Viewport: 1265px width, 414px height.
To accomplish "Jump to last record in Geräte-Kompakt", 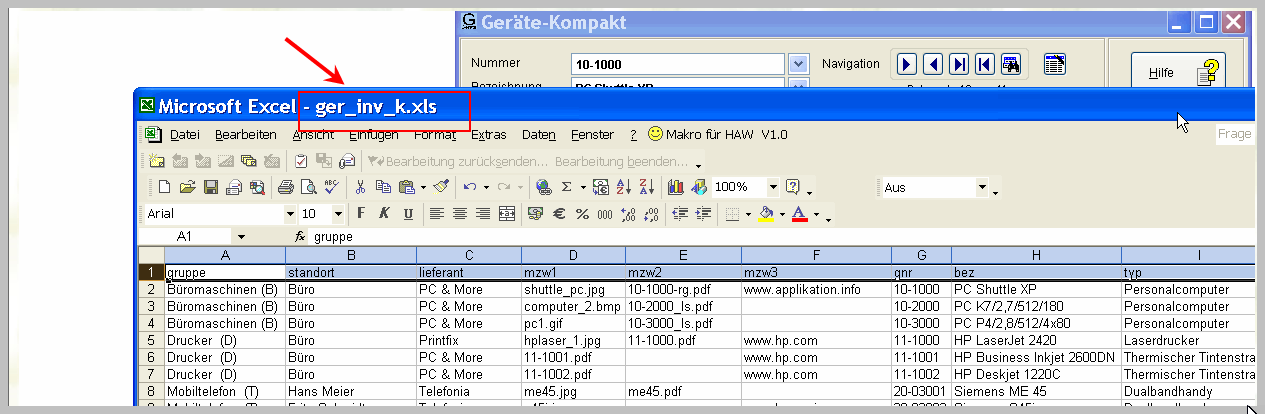I will pos(958,64).
